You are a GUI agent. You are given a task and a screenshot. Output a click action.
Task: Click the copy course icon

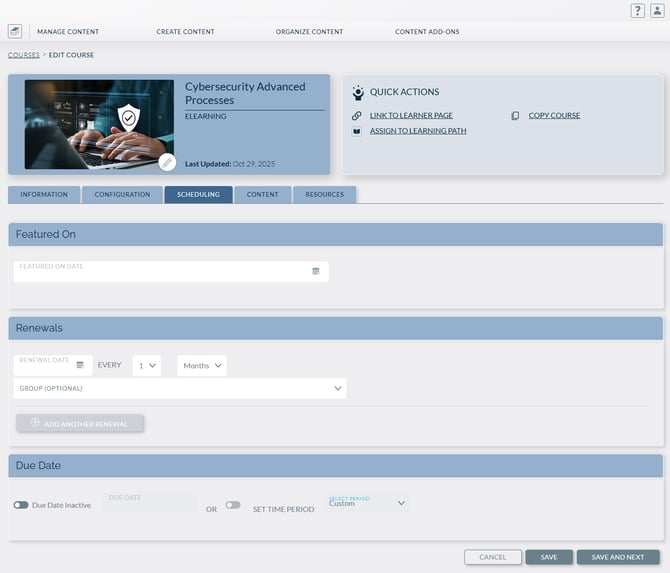(x=515, y=116)
